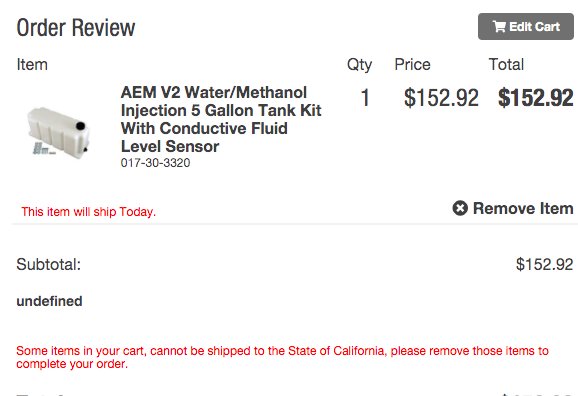578x396 pixels.
Task: Select the part number 017-30-3320
Action: pyautogui.click(x=155, y=163)
